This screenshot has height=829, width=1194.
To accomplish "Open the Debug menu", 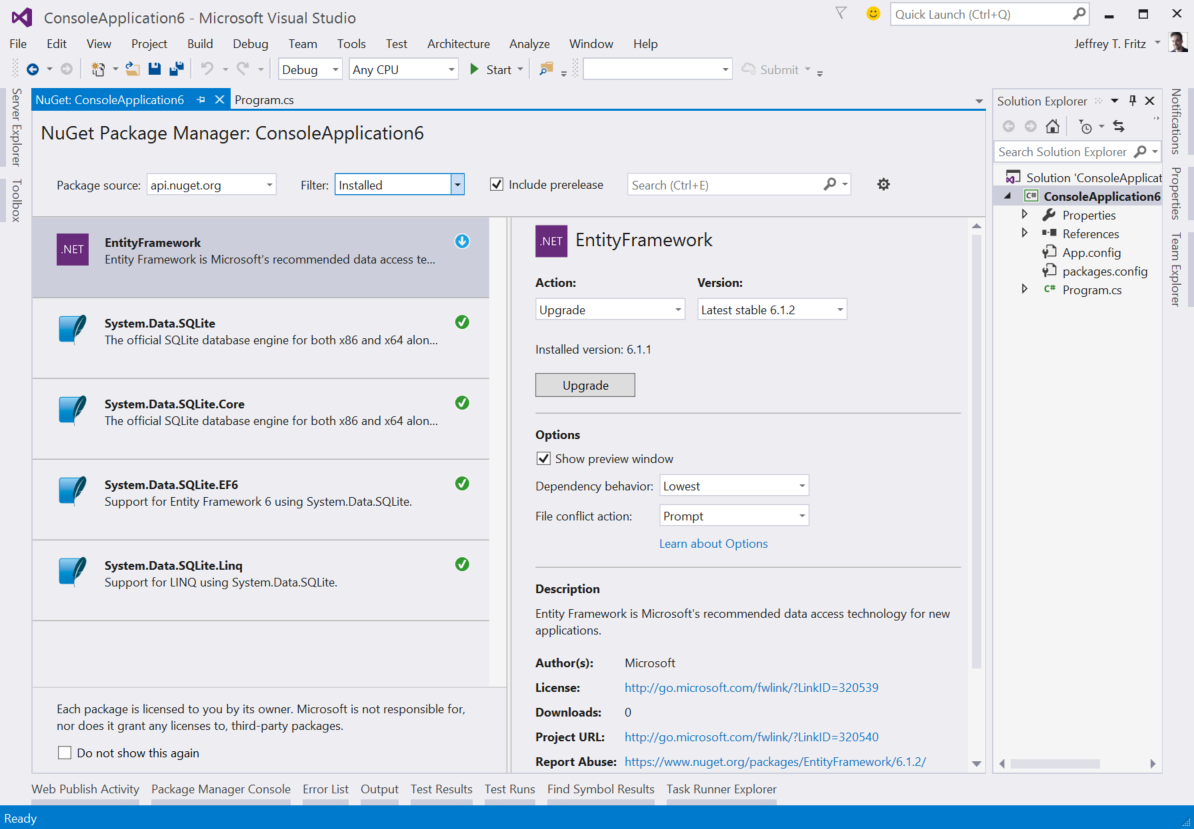I will (x=250, y=43).
